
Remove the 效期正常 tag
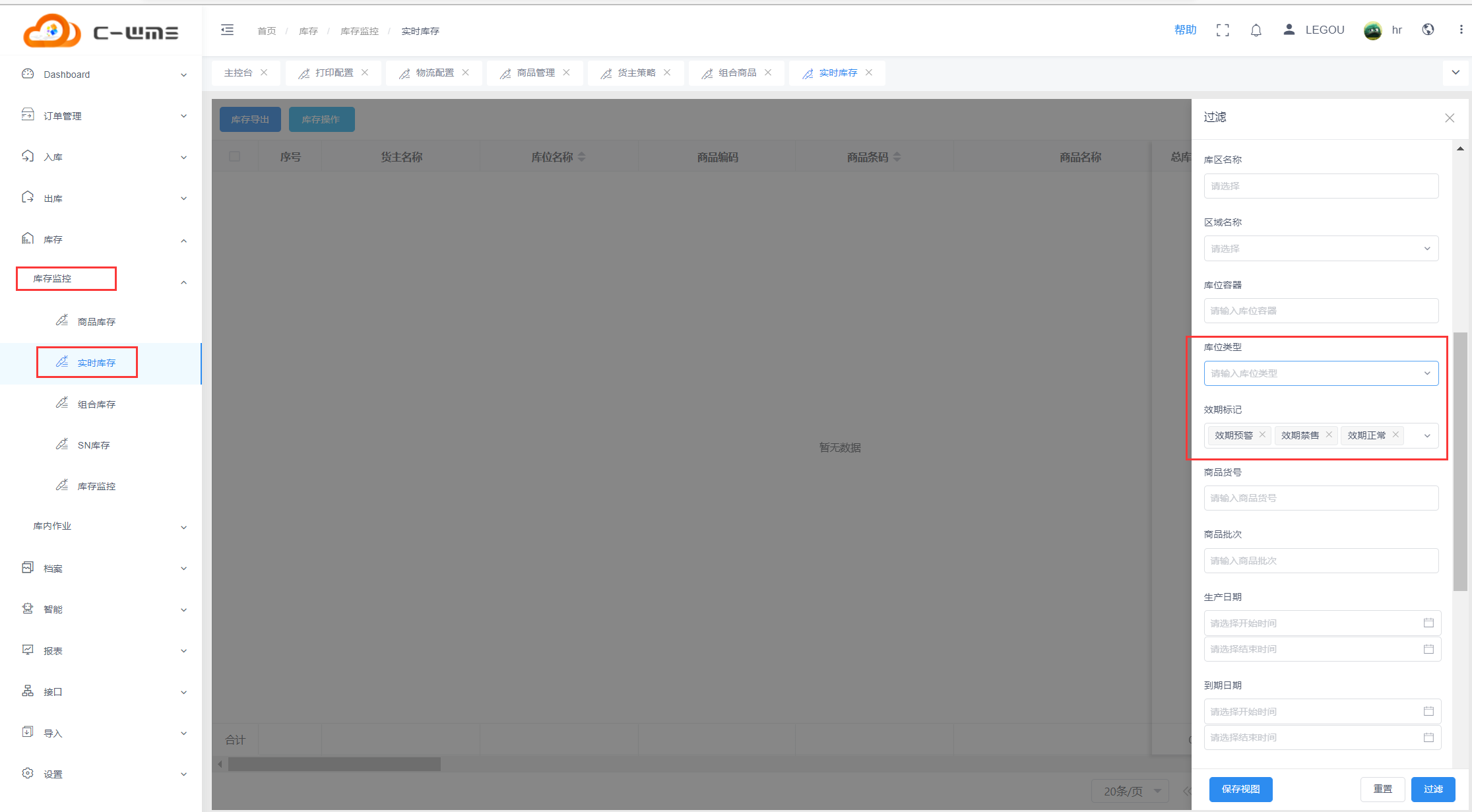pos(1395,435)
